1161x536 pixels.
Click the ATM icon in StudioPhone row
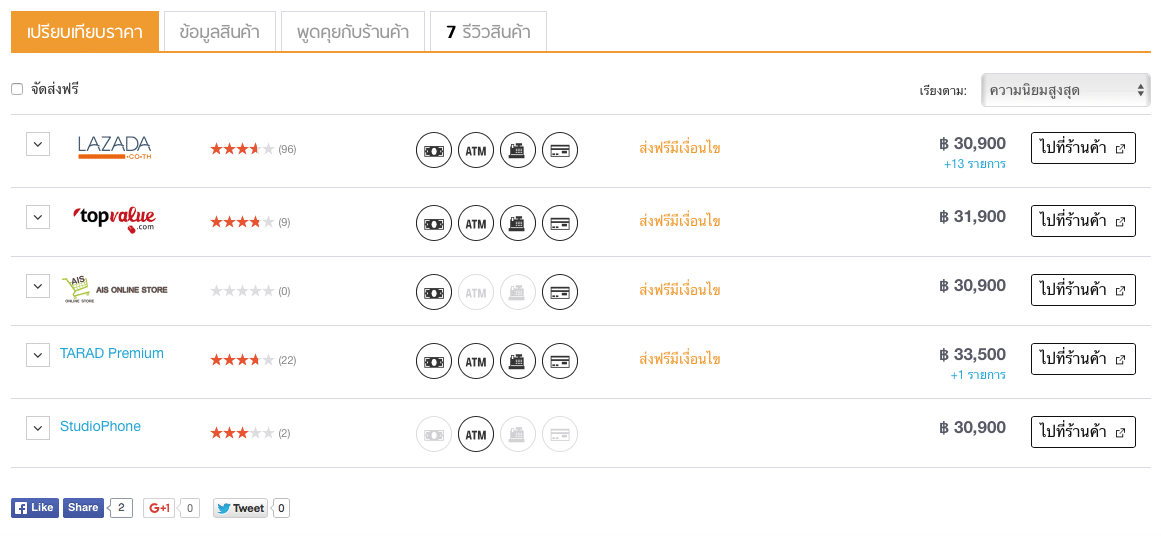click(x=476, y=435)
